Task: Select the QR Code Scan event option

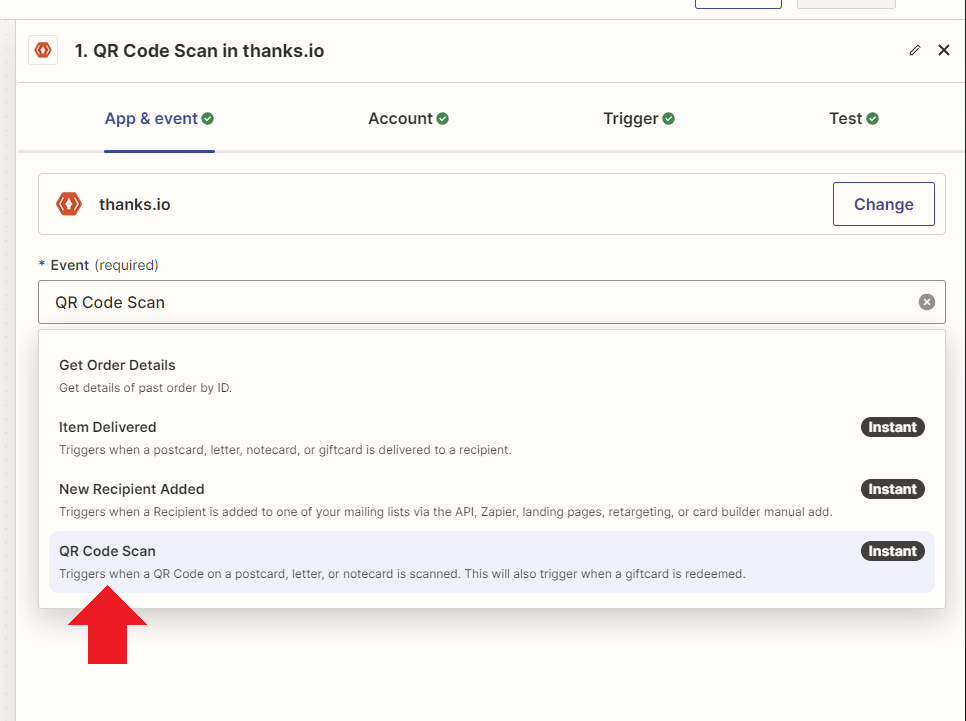Action: [x=492, y=562]
